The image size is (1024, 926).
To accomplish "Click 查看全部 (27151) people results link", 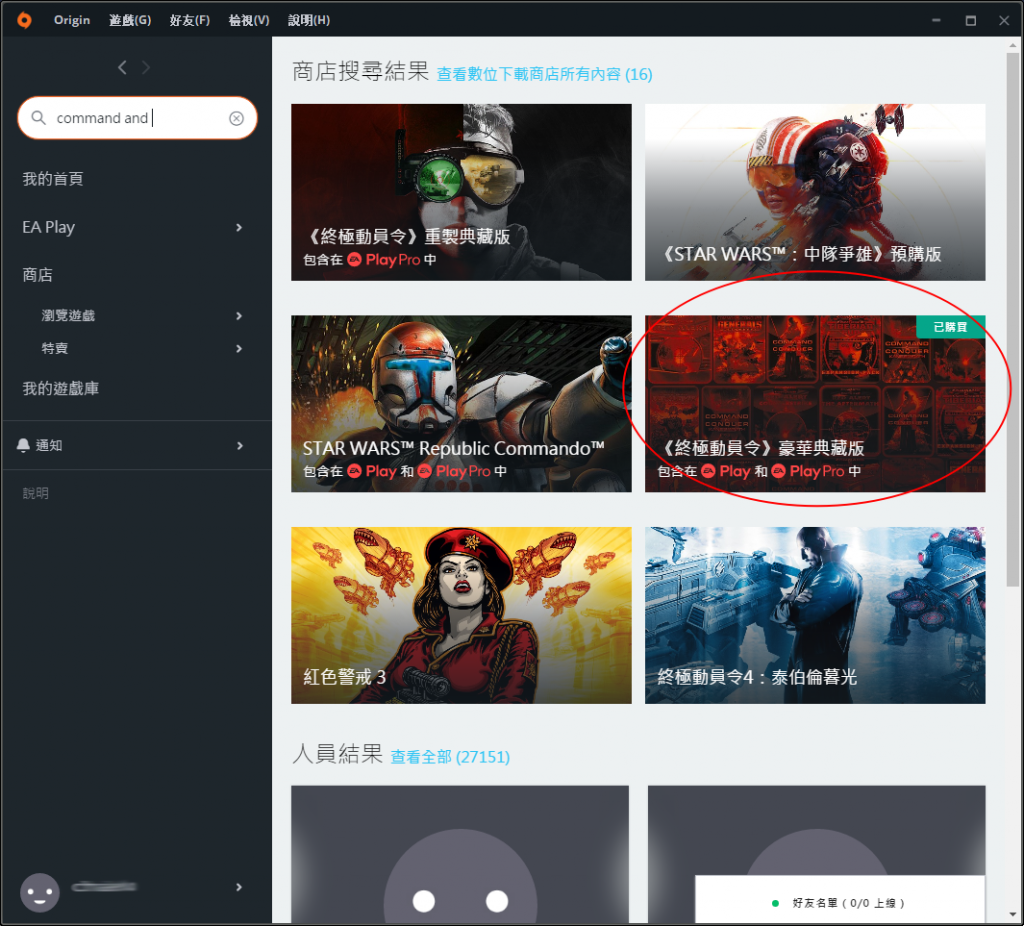I will (450, 757).
